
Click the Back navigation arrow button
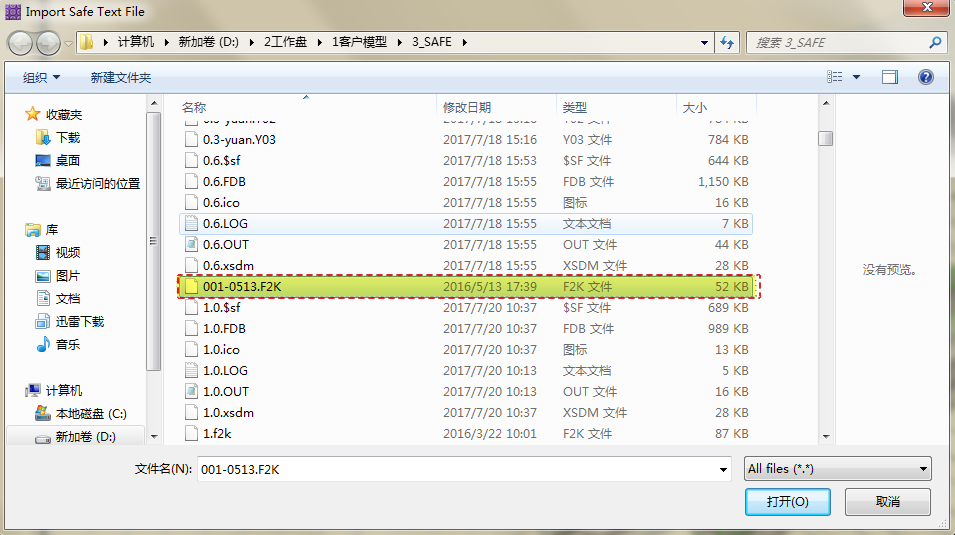tap(22, 43)
